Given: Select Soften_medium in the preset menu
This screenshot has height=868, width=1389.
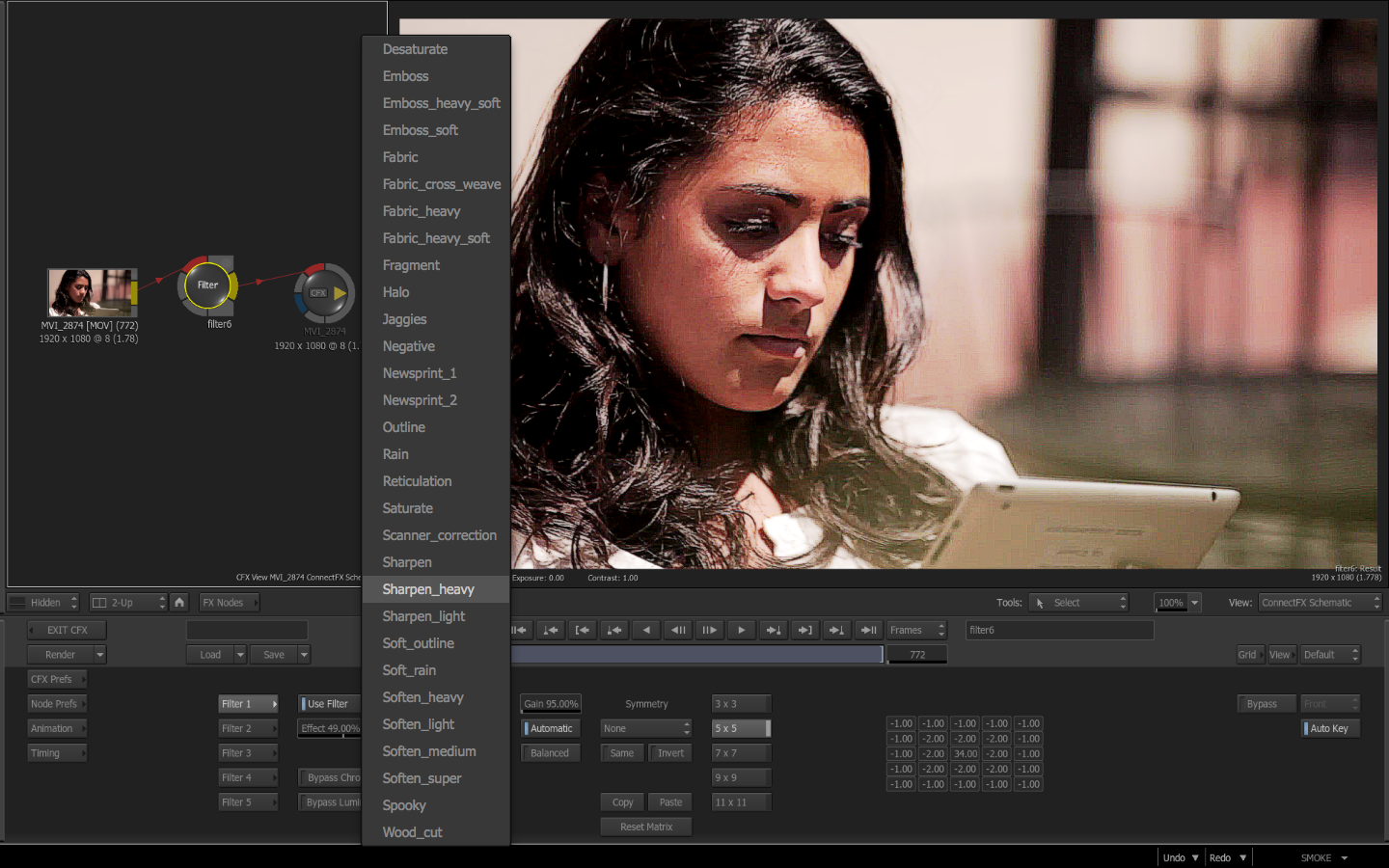Looking at the screenshot, I should click(429, 751).
